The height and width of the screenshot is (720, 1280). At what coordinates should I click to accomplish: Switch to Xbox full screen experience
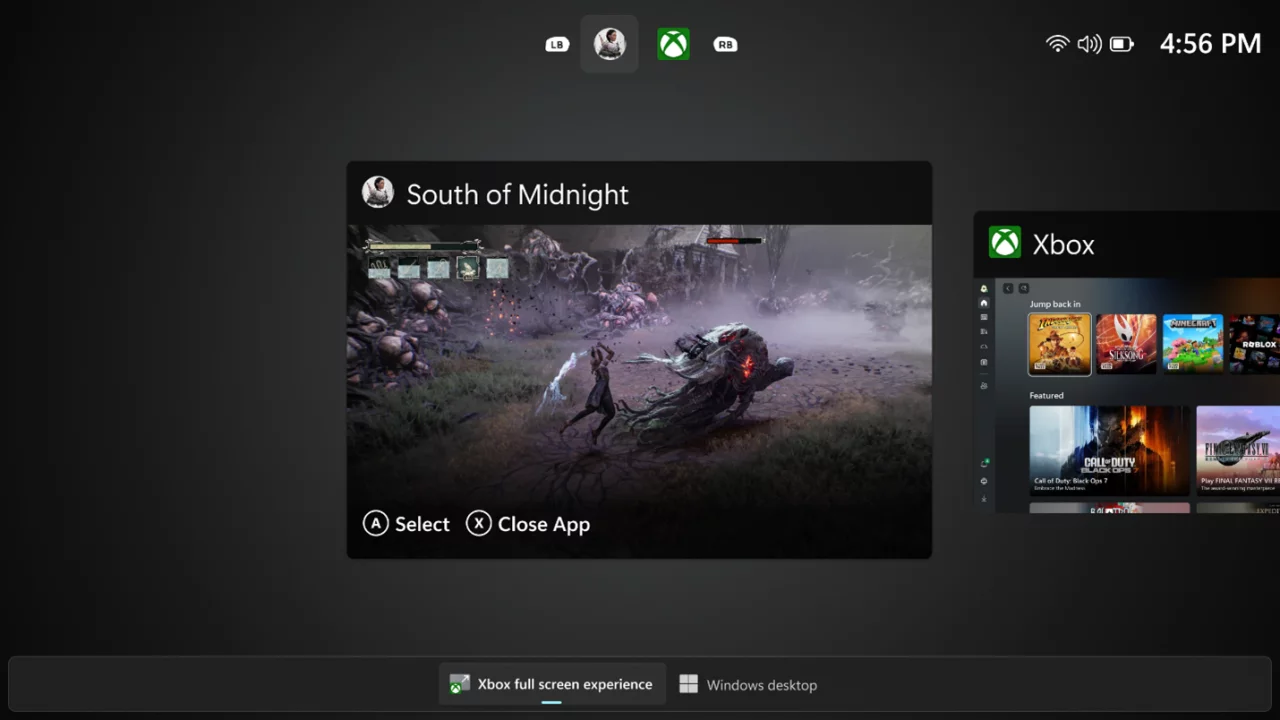[x=552, y=685]
